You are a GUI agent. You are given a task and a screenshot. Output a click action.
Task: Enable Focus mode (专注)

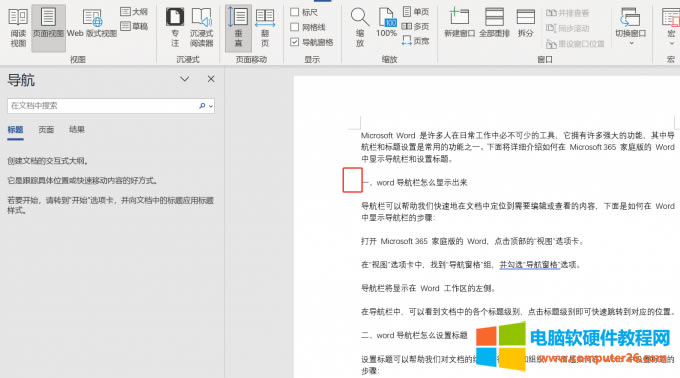[x=175, y=28]
